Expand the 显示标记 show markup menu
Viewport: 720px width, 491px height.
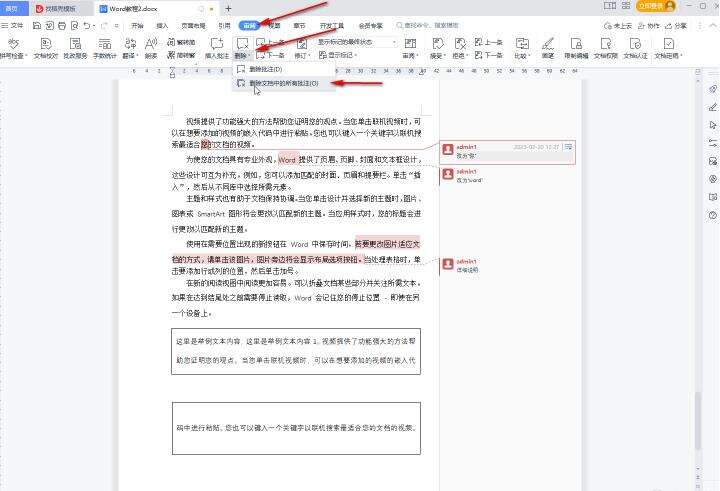[x=338, y=55]
